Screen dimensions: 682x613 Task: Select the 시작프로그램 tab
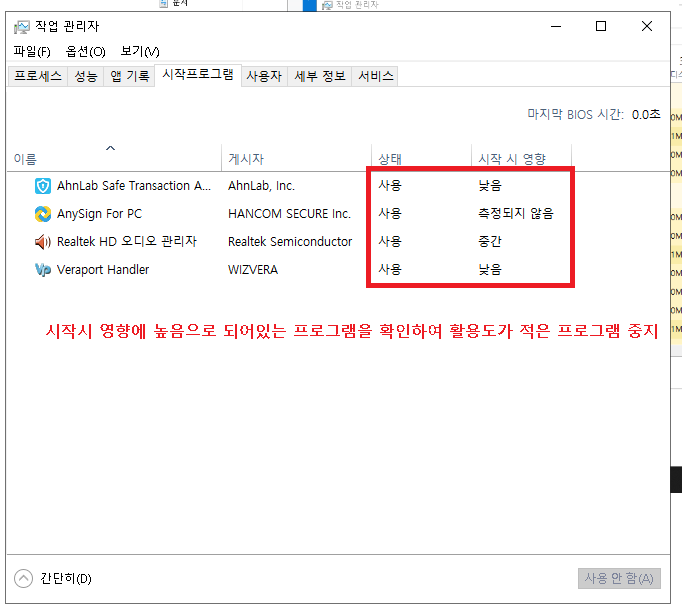(x=198, y=75)
